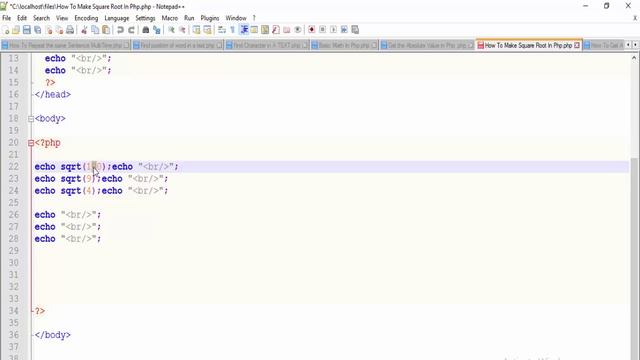Viewport: 640px width, 360px height.
Task: Open the Edit menu
Action: [22, 18]
